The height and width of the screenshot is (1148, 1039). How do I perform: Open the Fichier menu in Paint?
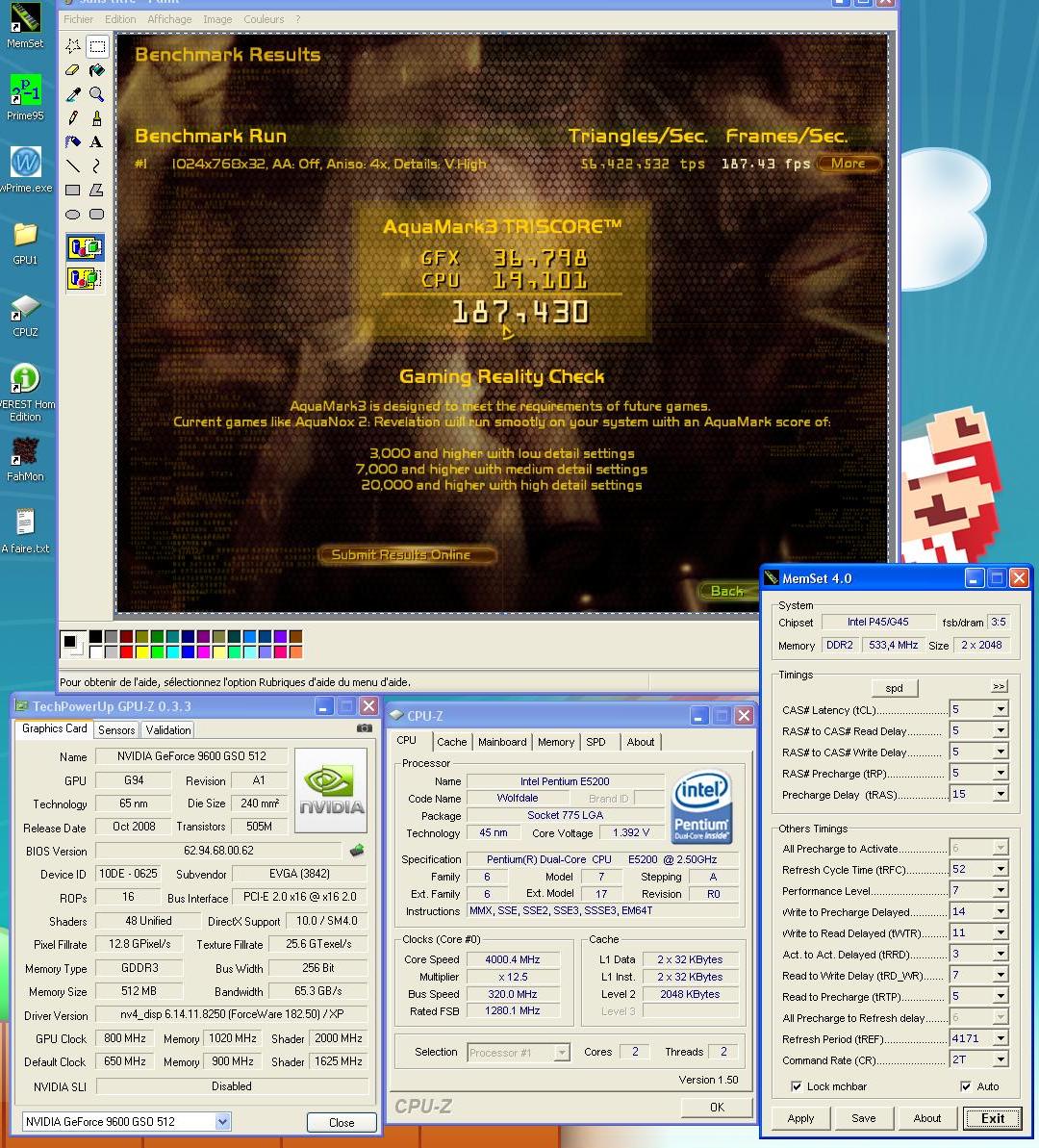[x=78, y=19]
